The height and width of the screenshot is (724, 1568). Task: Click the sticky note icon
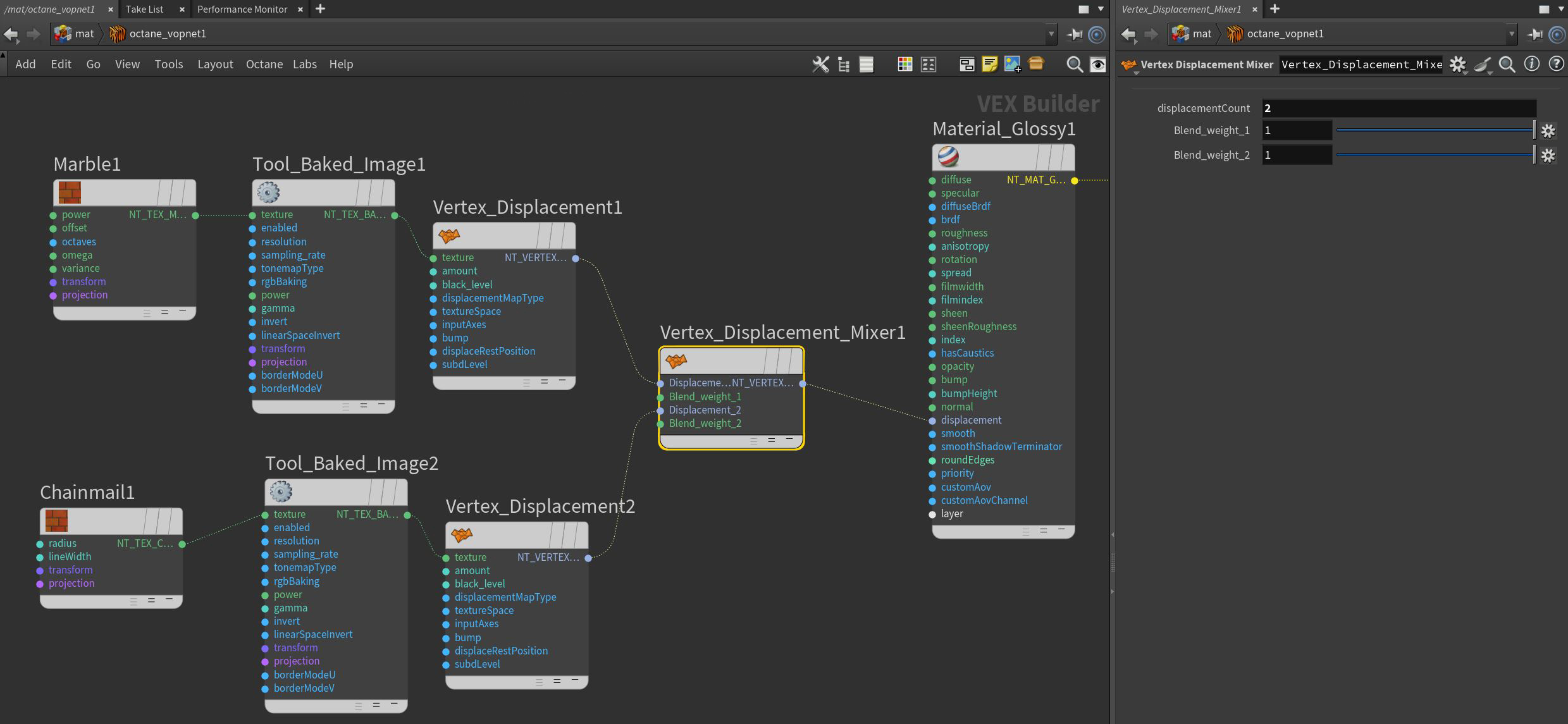pos(989,64)
